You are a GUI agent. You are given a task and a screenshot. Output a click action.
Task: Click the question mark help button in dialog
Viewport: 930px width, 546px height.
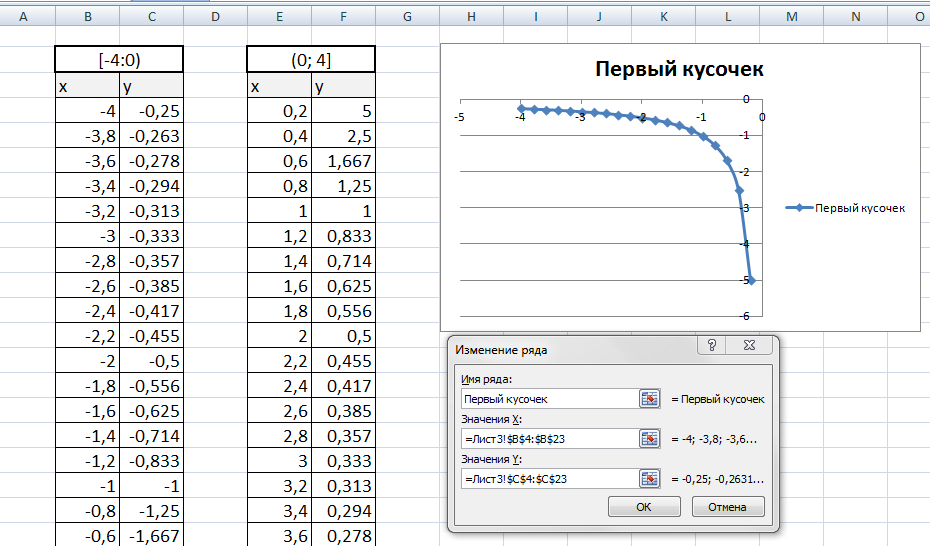(x=712, y=346)
